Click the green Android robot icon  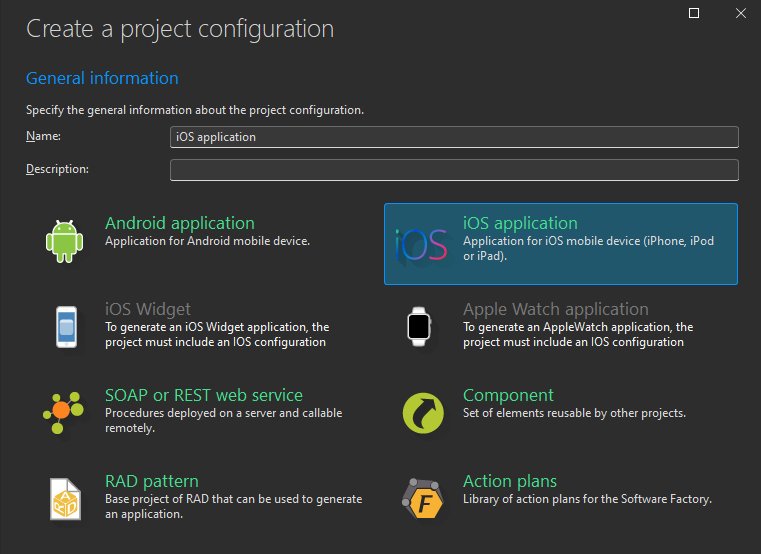click(x=65, y=241)
